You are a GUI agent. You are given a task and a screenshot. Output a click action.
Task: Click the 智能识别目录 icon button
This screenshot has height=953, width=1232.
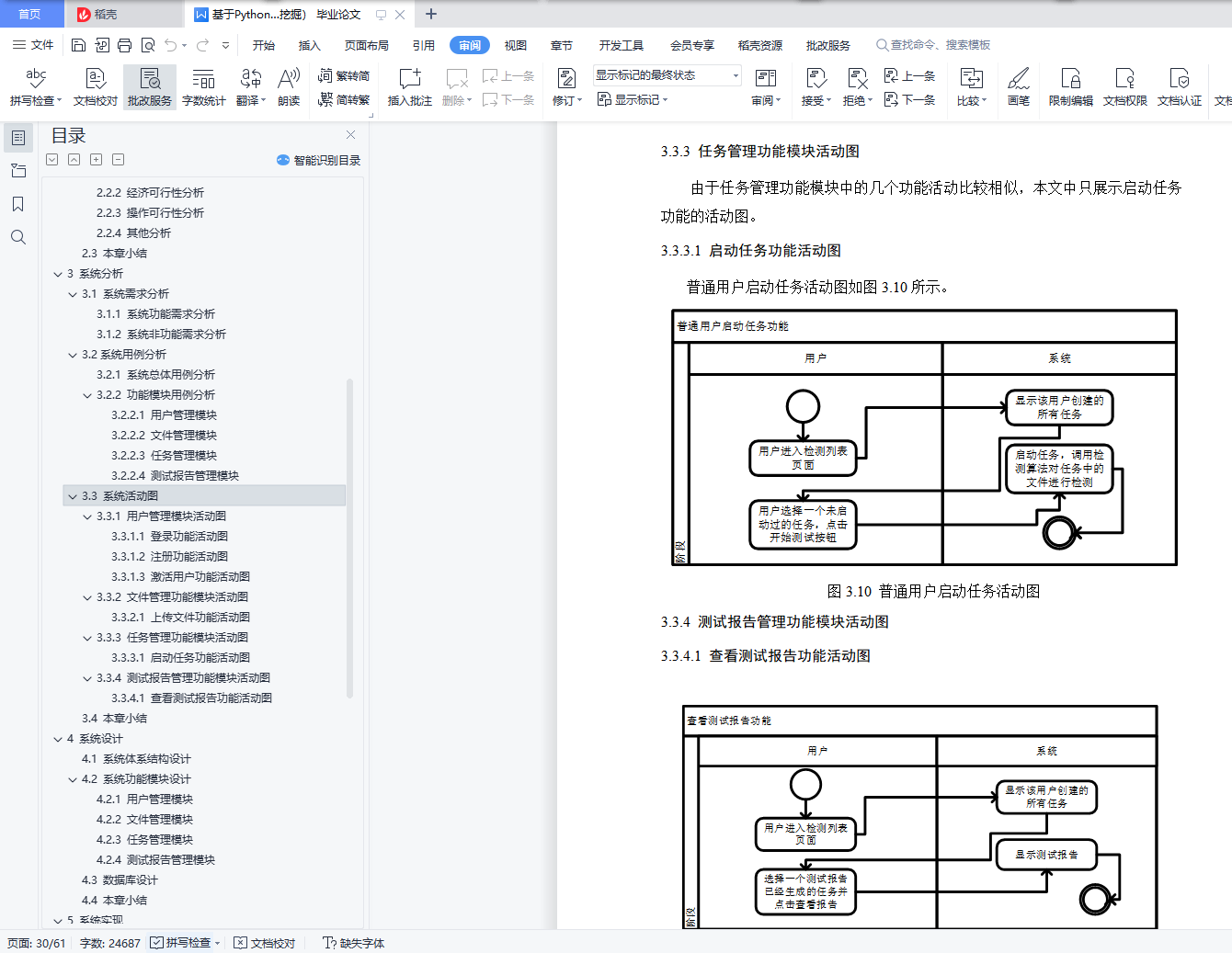(x=318, y=160)
